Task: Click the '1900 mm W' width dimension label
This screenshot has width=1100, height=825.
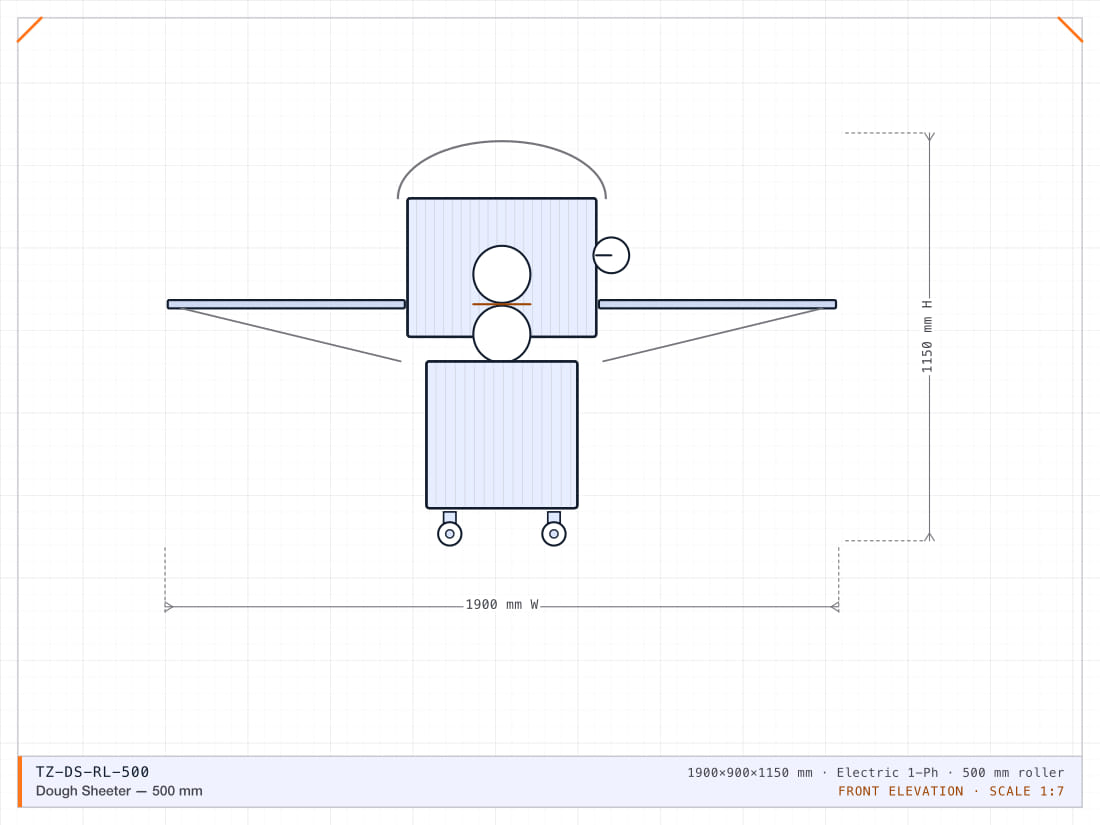Action: [502, 605]
